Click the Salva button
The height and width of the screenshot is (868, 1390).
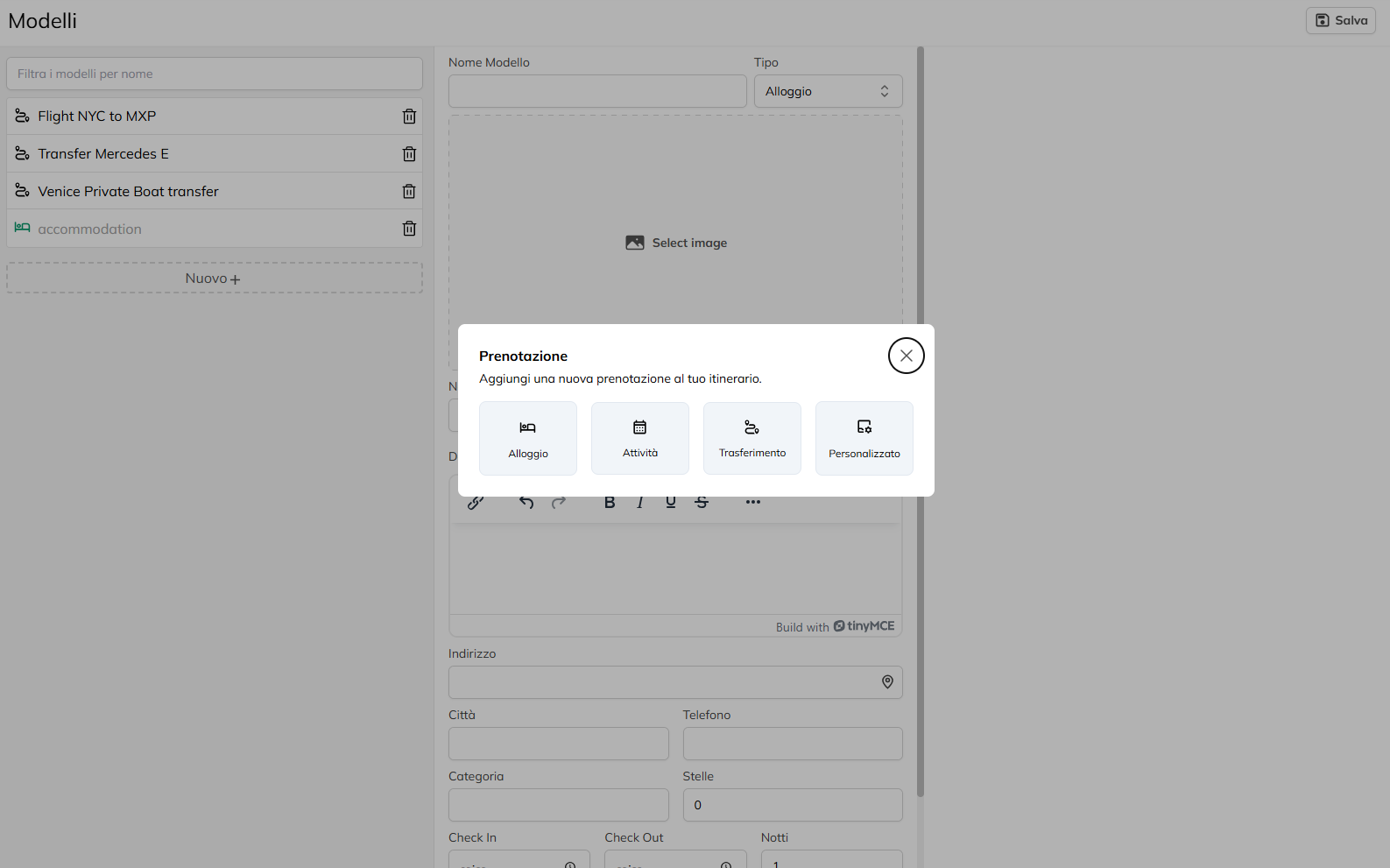1340,20
